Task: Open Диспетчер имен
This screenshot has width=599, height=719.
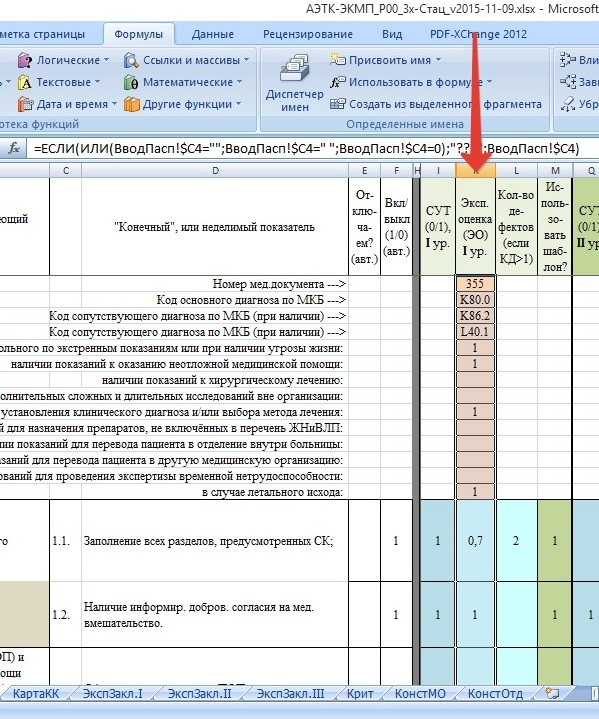Action: pyautogui.click(x=294, y=83)
